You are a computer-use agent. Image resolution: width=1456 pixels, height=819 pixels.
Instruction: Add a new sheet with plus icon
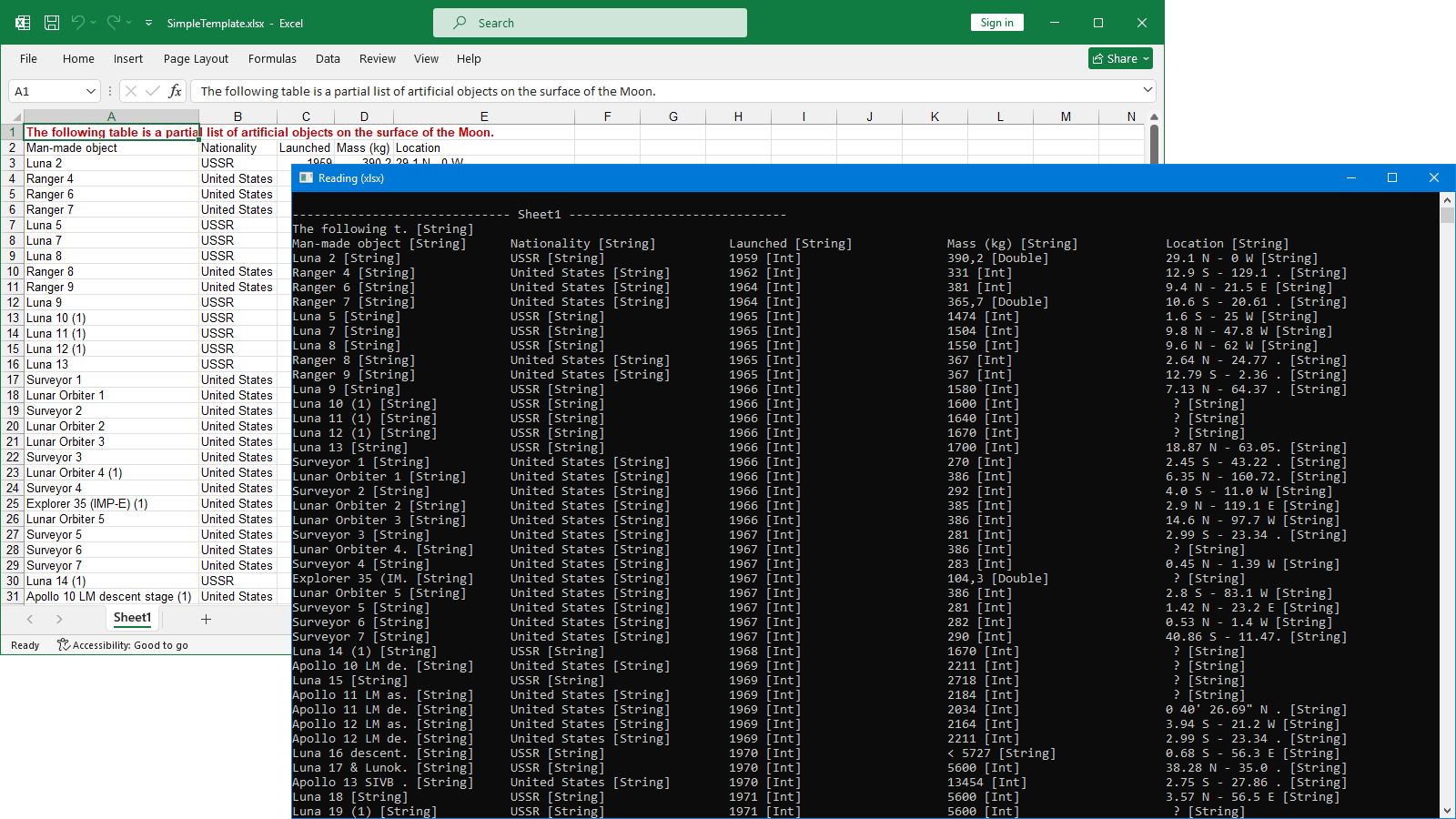[206, 619]
